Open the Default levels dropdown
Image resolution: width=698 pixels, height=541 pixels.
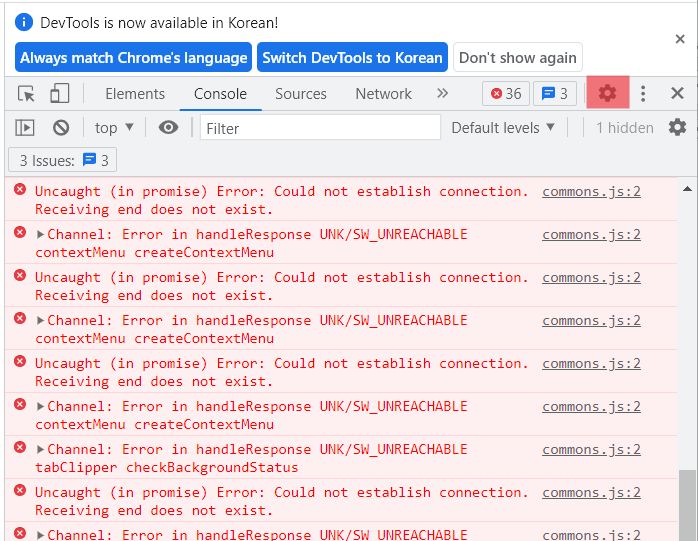[x=503, y=128]
